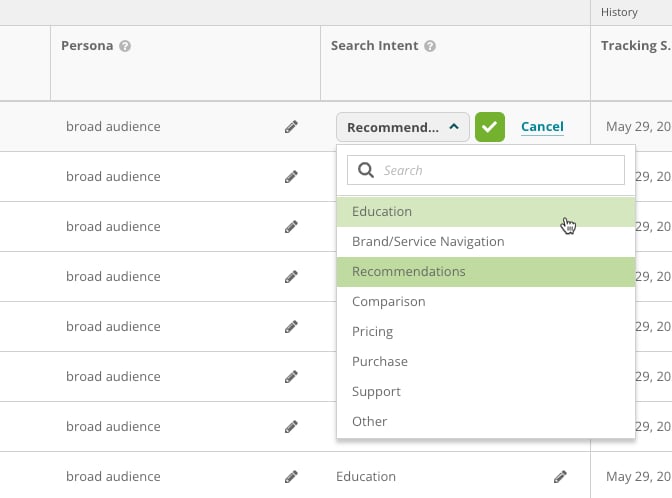The image size is (672, 498).
Task: Click the Search Intent column header
Action: pos(456,63)
